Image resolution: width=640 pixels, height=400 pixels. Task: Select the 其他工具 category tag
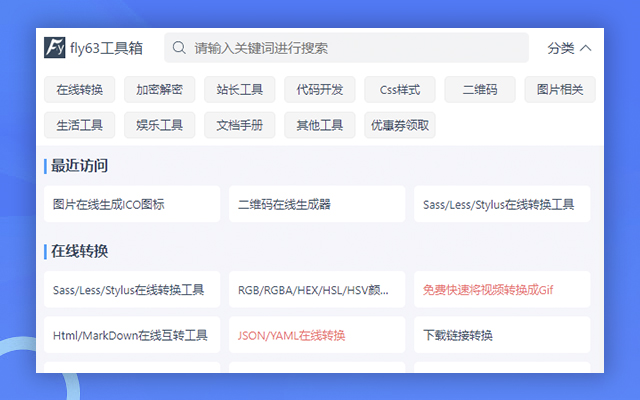point(320,125)
